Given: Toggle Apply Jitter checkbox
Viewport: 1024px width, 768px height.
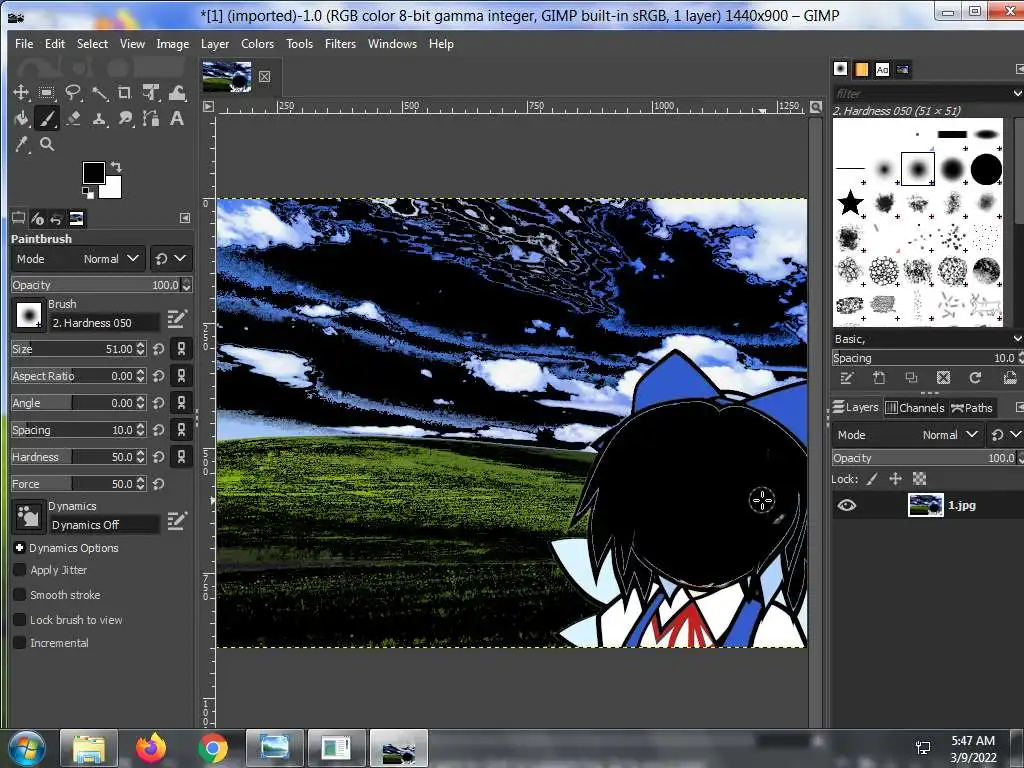Looking at the screenshot, I should [20, 570].
